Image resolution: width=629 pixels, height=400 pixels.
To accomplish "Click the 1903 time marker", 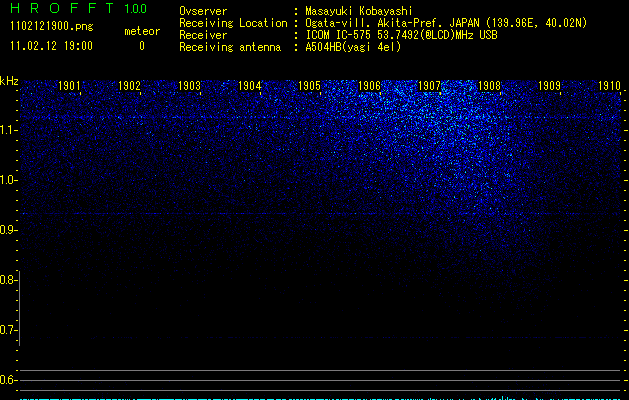I will coord(189,86).
